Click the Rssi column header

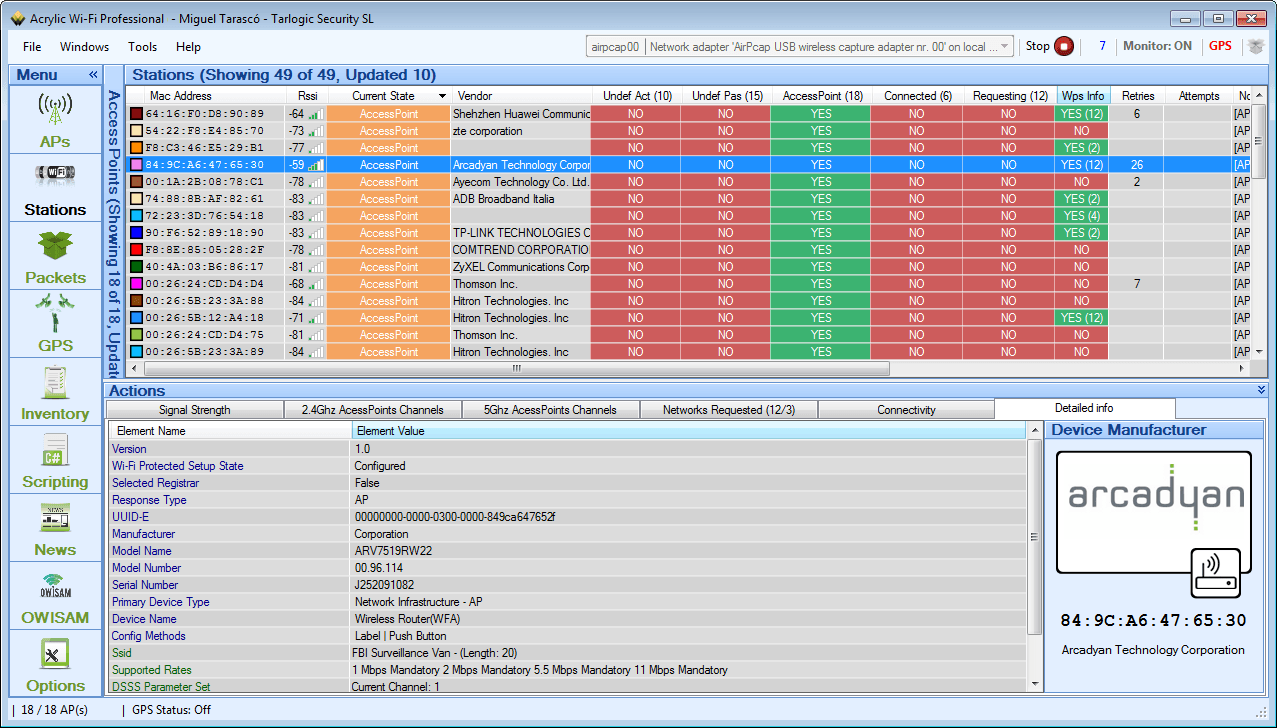tap(307, 96)
